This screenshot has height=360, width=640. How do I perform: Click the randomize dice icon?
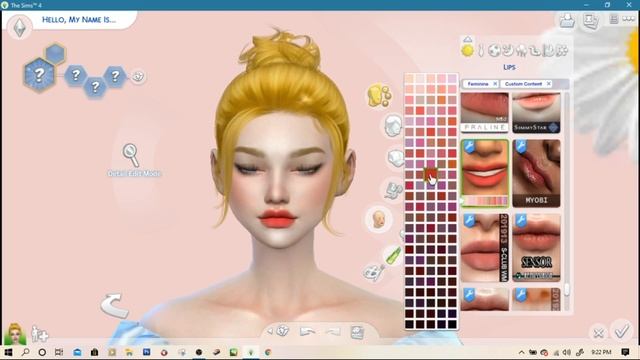(282, 331)
